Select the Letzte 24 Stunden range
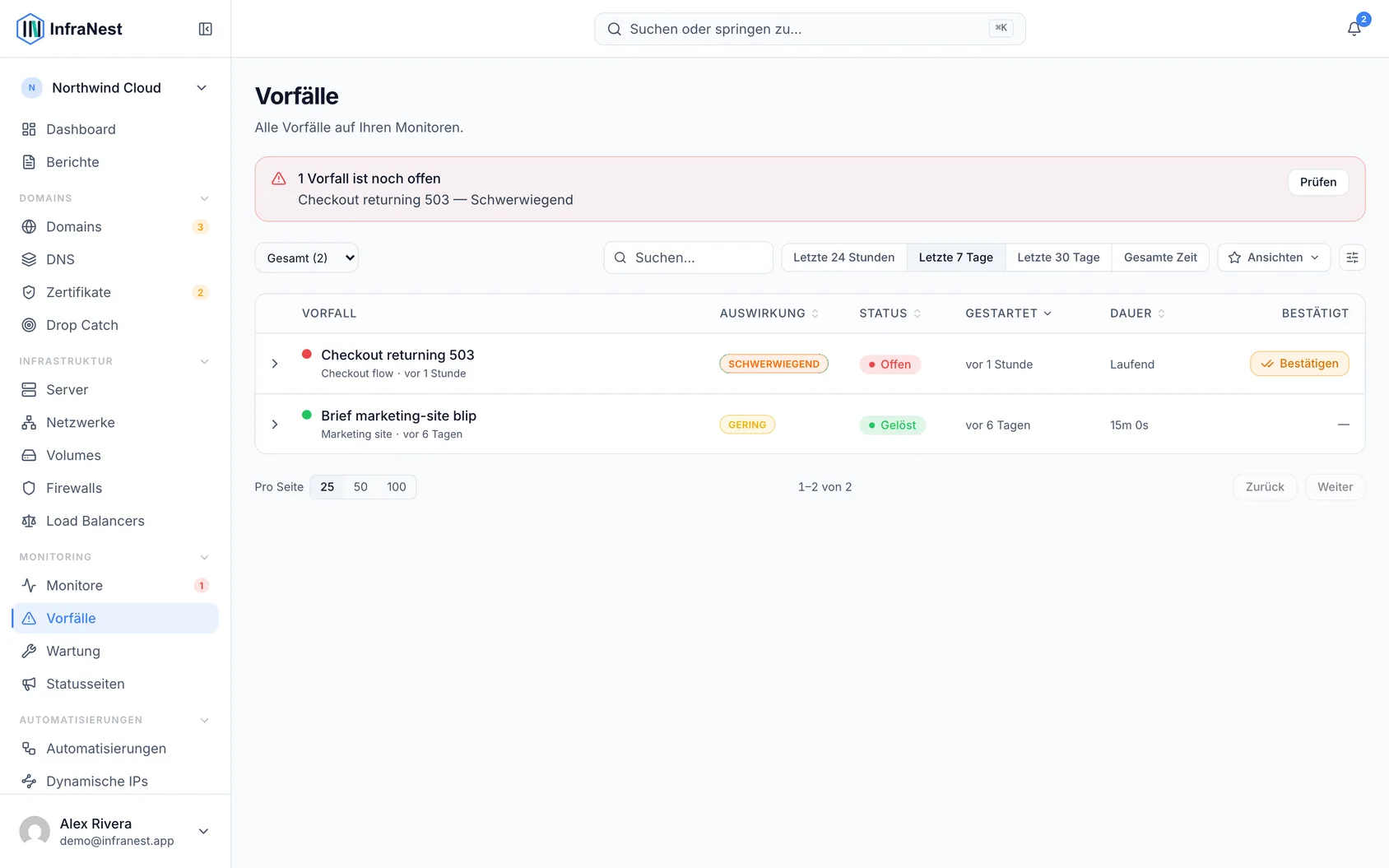The image size is (1389, 868). [843, 258]
